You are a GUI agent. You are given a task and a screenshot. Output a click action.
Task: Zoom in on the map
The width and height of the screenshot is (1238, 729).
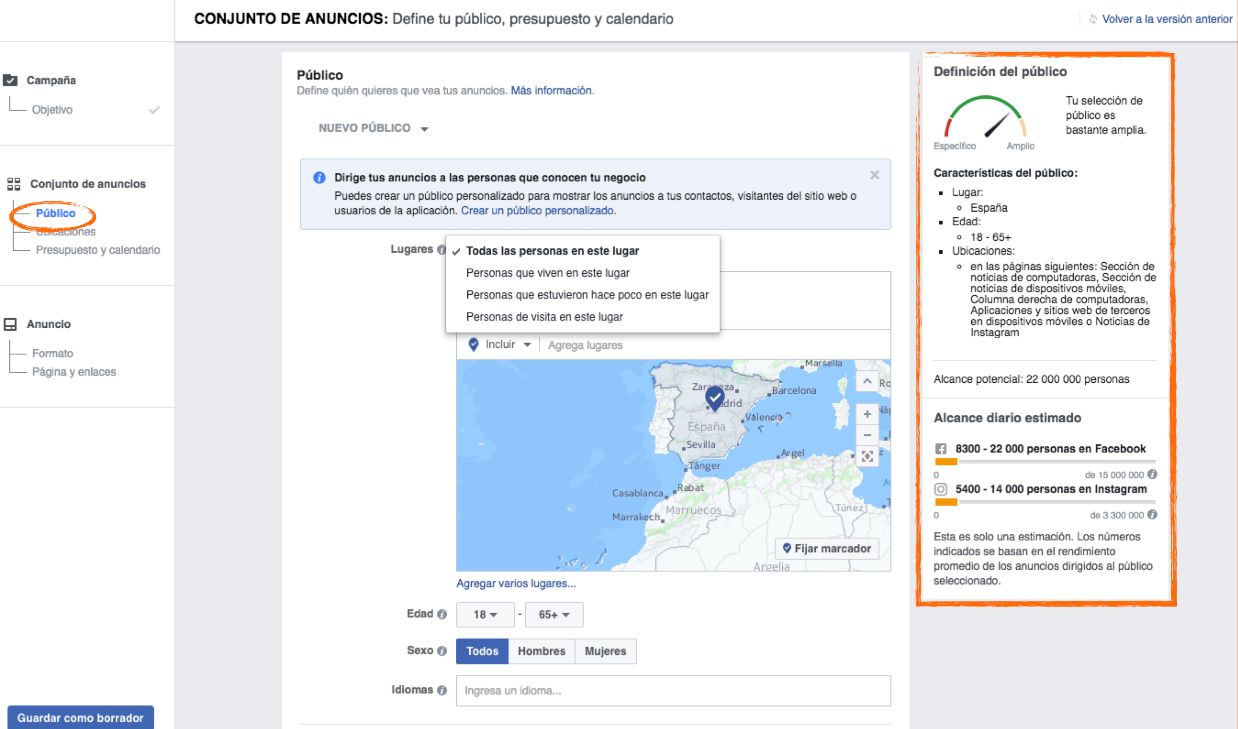(867, 414)
